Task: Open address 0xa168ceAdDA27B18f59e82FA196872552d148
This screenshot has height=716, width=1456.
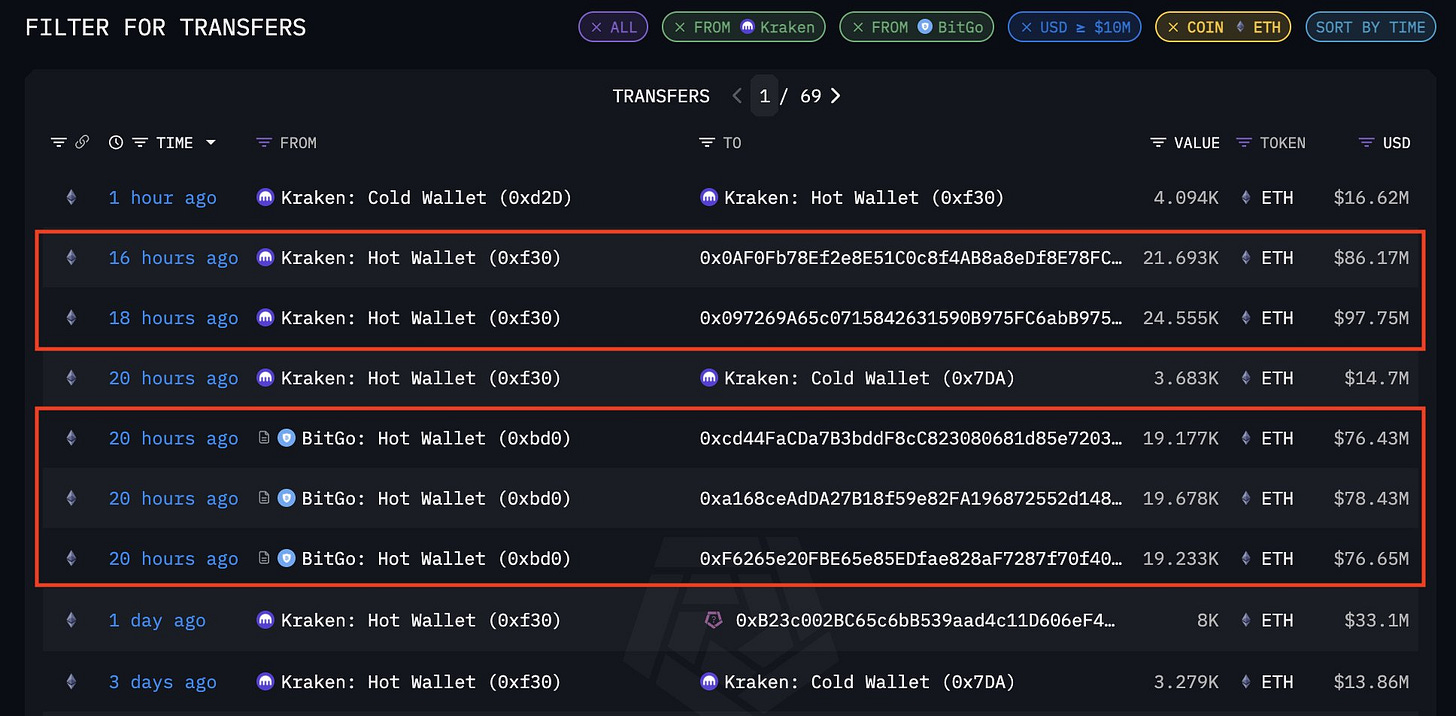Action: [x=910, y=498]
